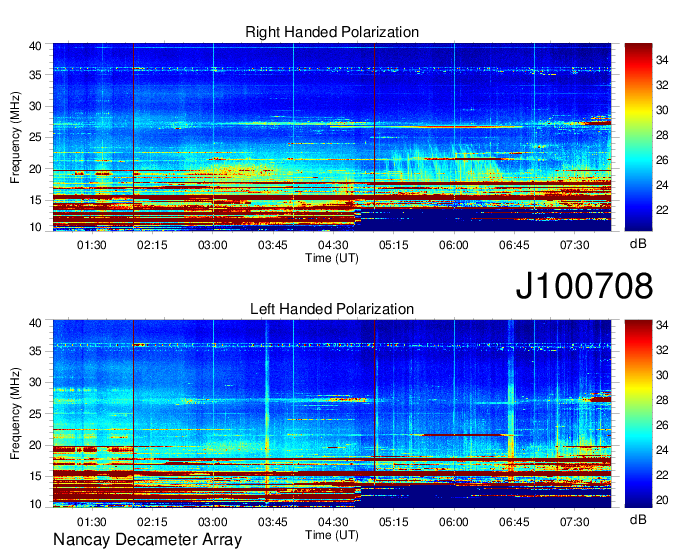This screenshot has width=680, height=552.
Task: Click the 06:00 time tick under Right Handed plot
Action: coord(454,245)
